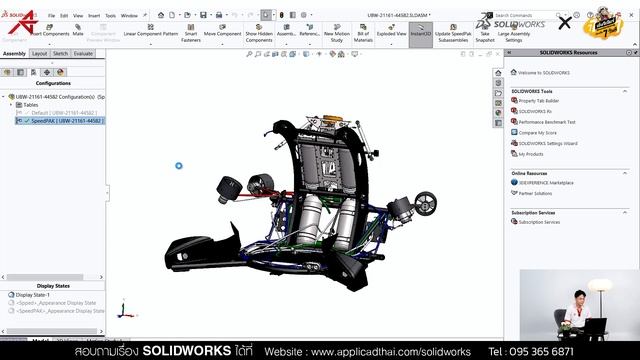Launch Smart Fasteners

pyautogui.click(x=191, y=33)
